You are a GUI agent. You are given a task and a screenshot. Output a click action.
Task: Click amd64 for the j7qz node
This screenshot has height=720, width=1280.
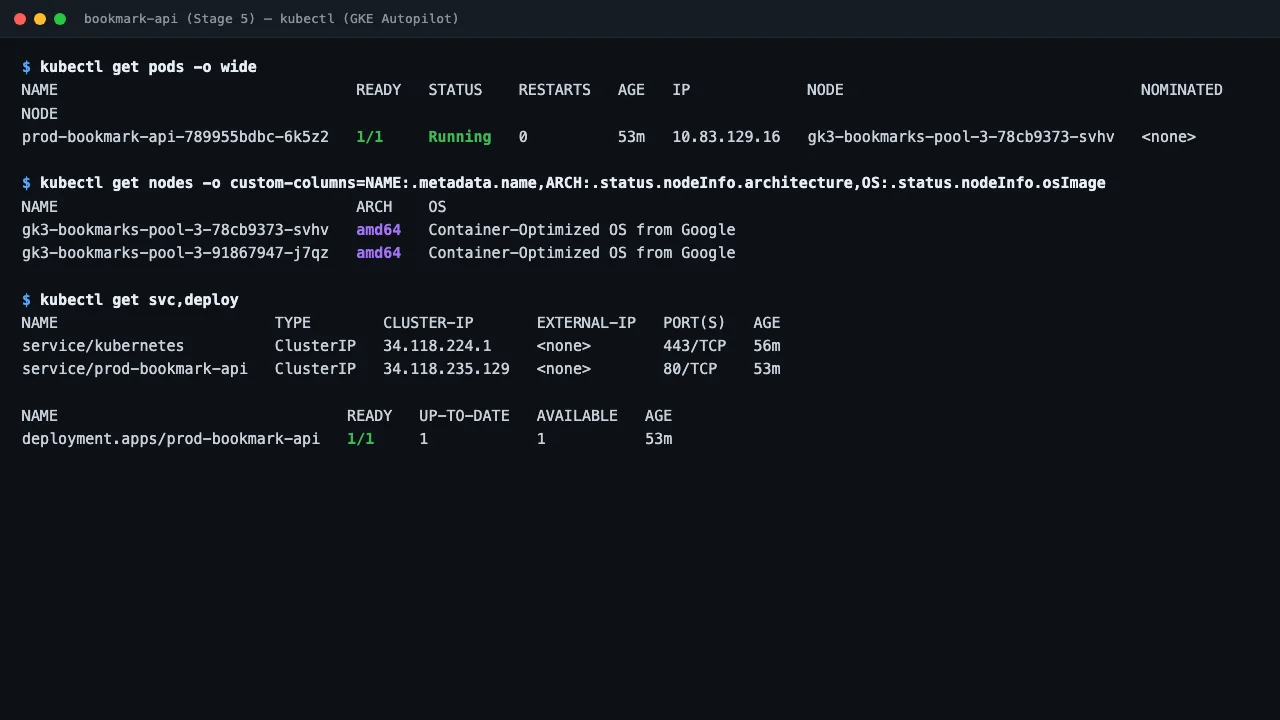379,253
